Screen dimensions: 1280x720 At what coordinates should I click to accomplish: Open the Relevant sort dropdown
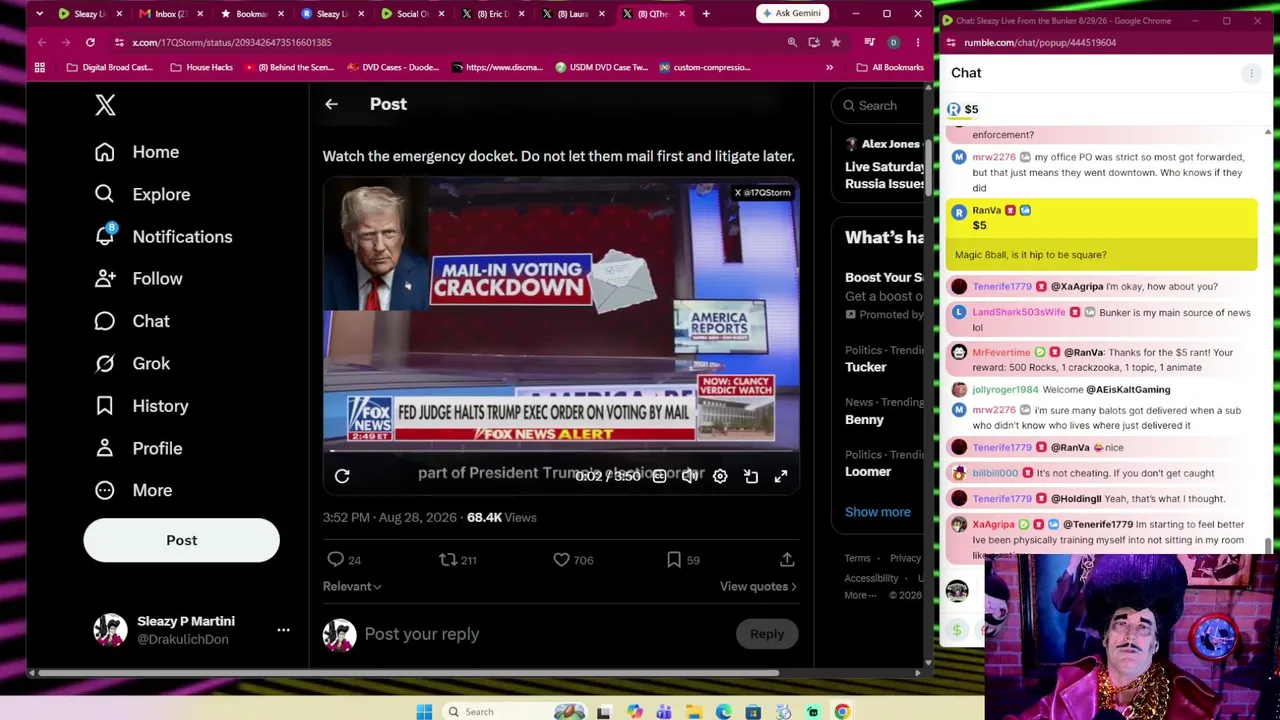pyautogui.click(x=352, y=586)
